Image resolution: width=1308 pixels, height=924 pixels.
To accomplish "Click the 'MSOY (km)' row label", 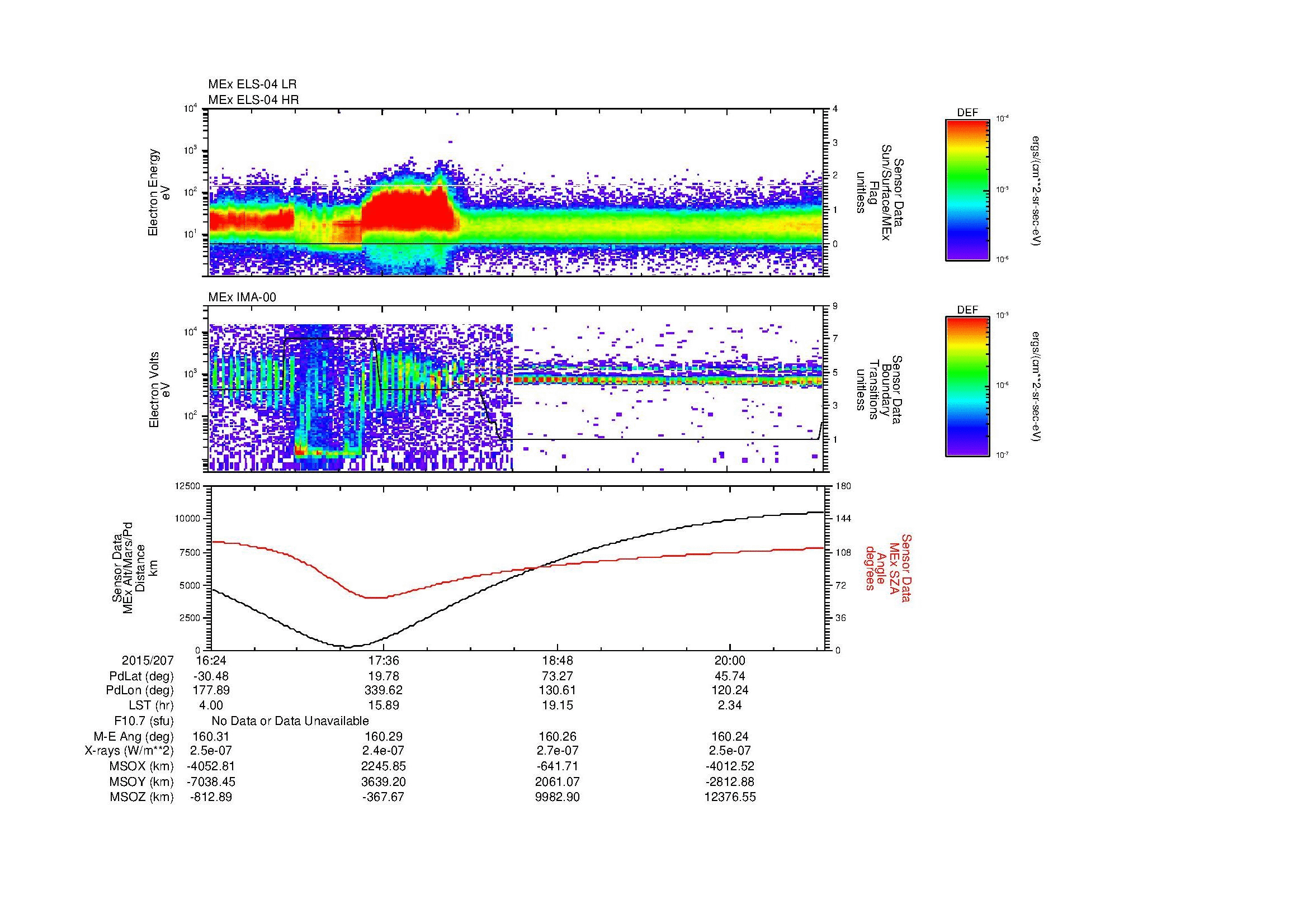I will [x=141, y=782].
